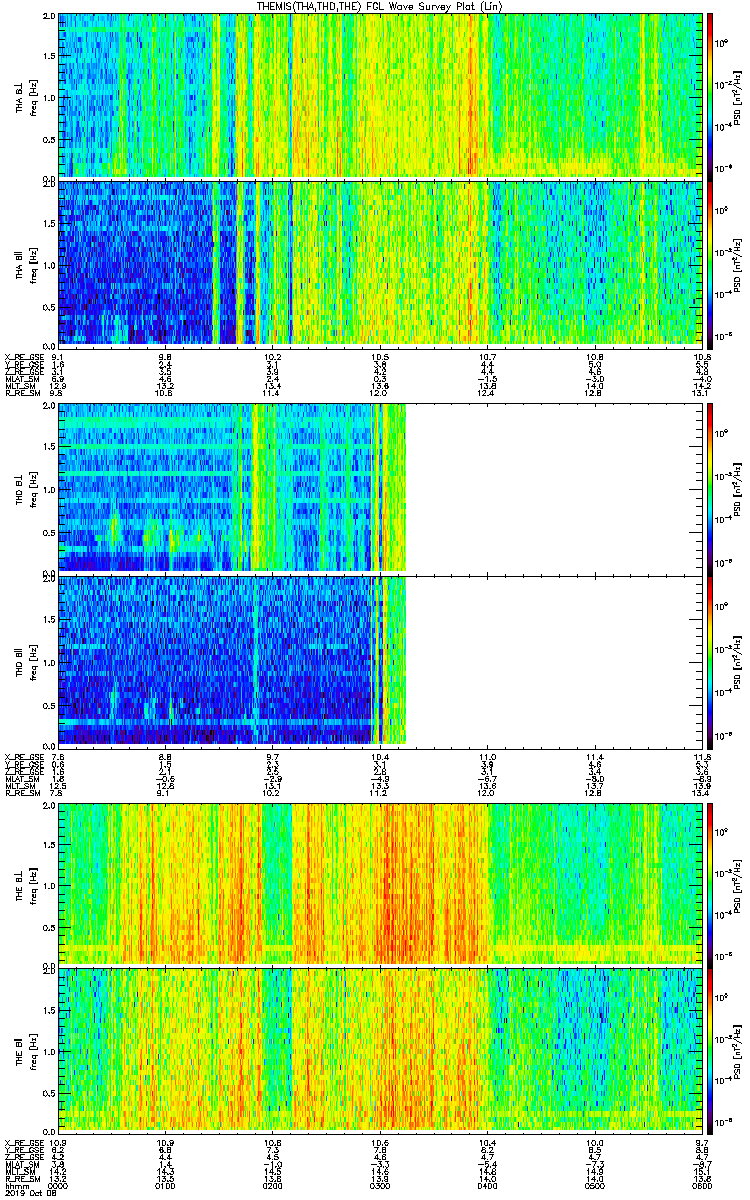Viewport: 750px width, 1200px height.
Task: Click the PSD color bar beside THD top panel
Action: [x=711, y=487]
